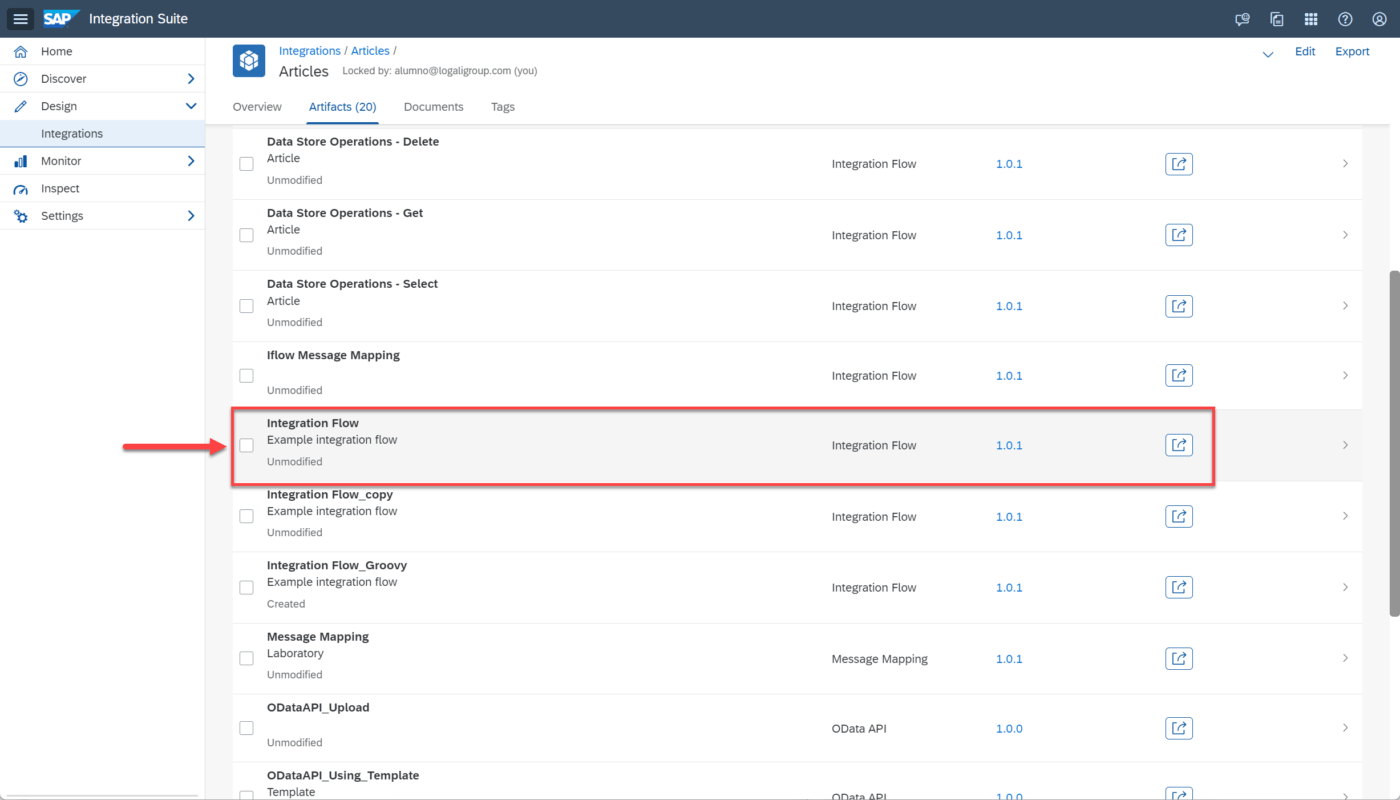Click the action icon for Data Store Operations - Select
Viewport: 1400px width, 800px height.
coord(1179,306)
